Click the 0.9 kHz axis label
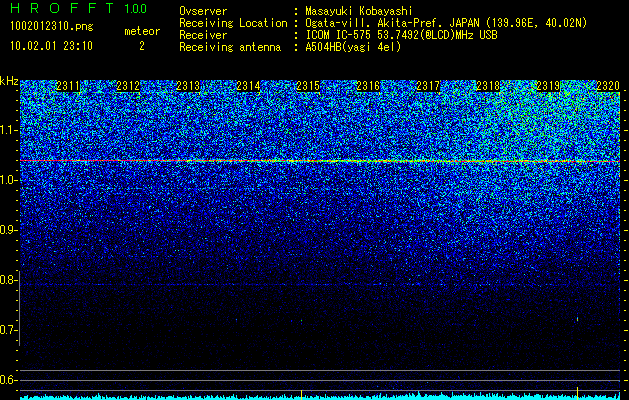Image resolution: width=629 pixels, height=400 pixels. pos(8,230)
